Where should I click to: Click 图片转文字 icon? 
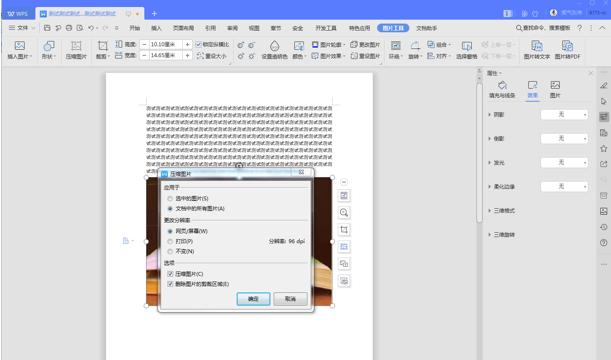537,46
